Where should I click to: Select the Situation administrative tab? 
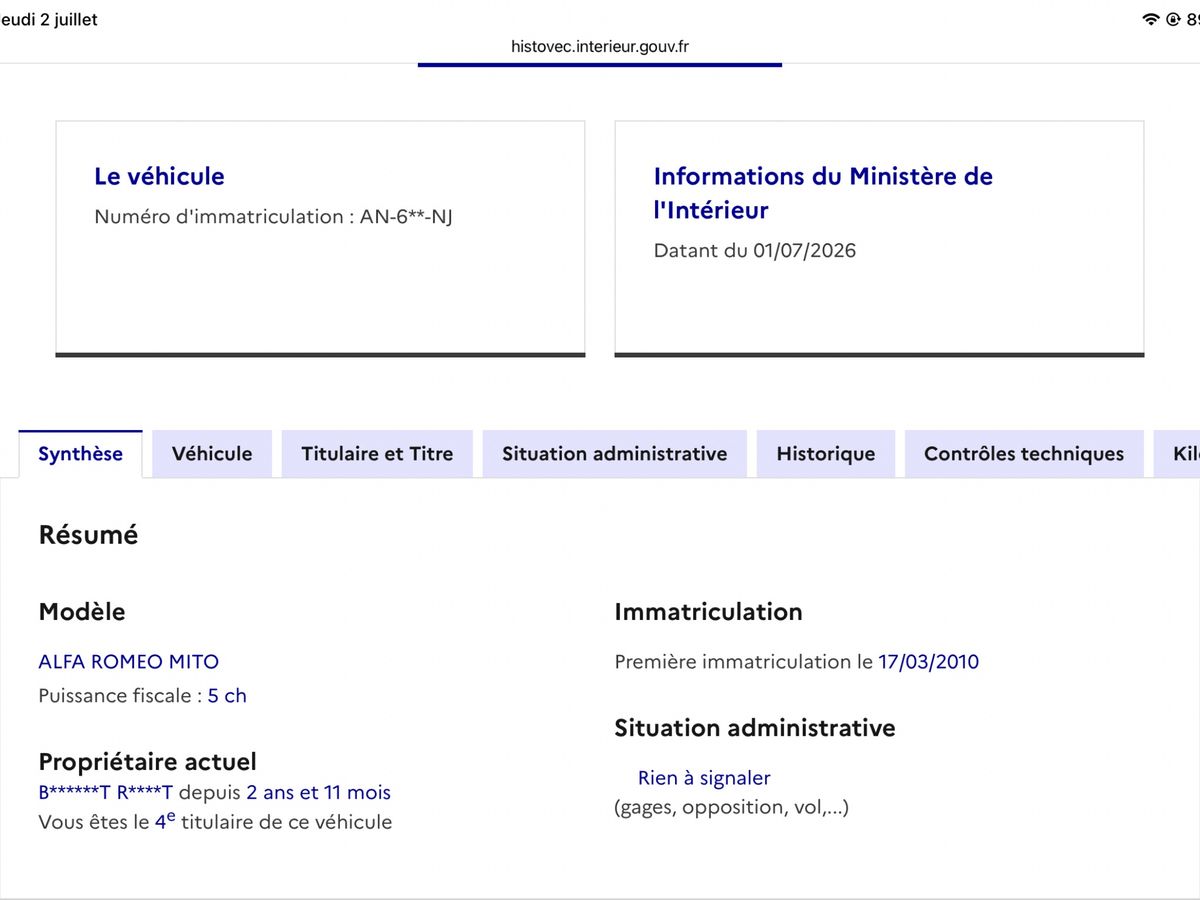click(x=614, y=454)
